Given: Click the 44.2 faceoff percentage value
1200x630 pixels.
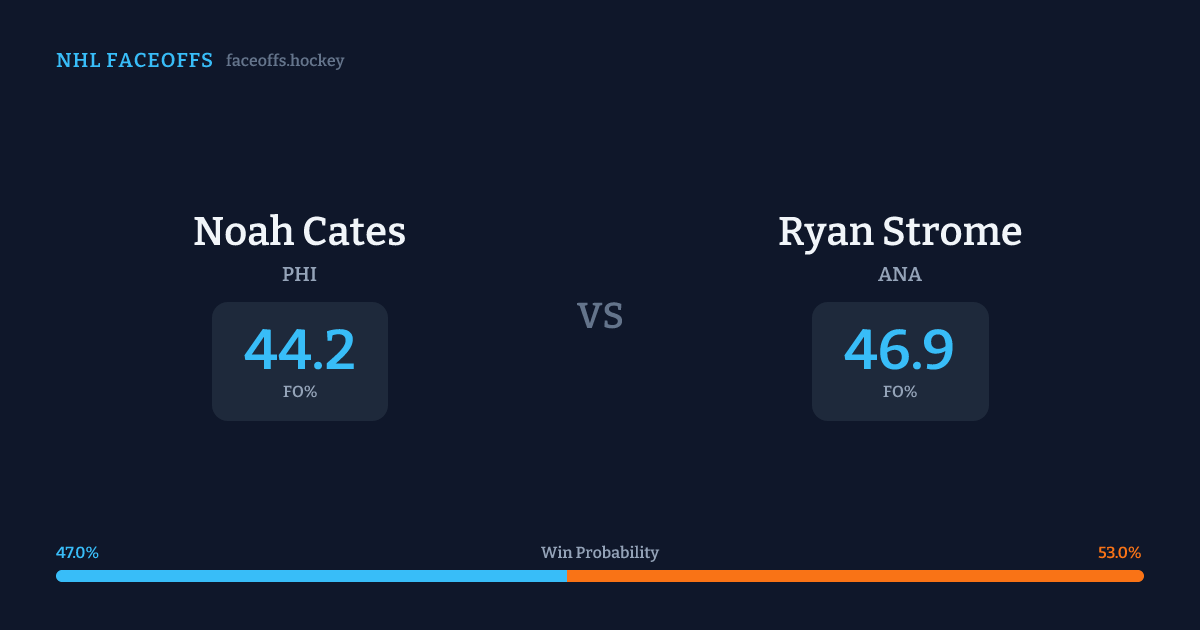Looking at the screenshot, I should click(299, 349).
